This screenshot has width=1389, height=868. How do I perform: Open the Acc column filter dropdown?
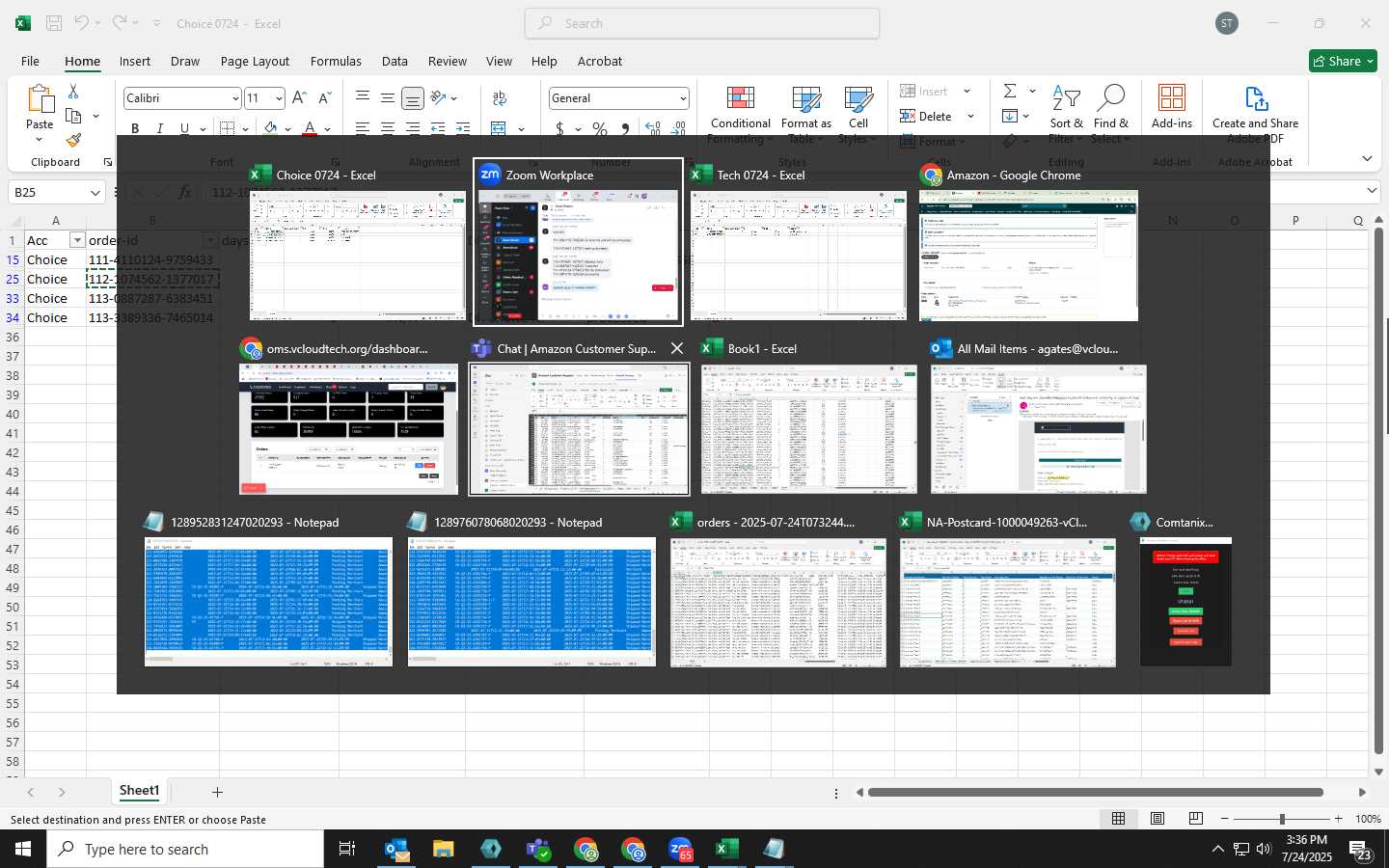pyautogui.click(x=77, y=240)
